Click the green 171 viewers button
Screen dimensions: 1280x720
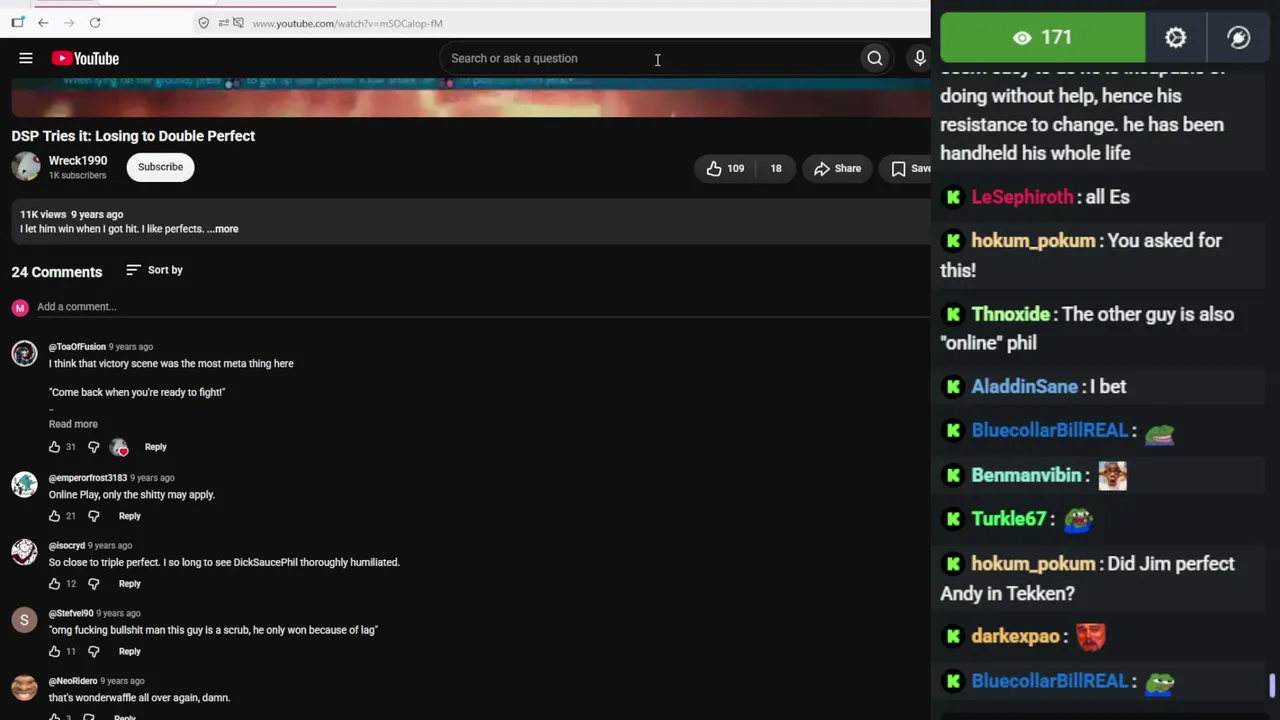click(1043, 38)
